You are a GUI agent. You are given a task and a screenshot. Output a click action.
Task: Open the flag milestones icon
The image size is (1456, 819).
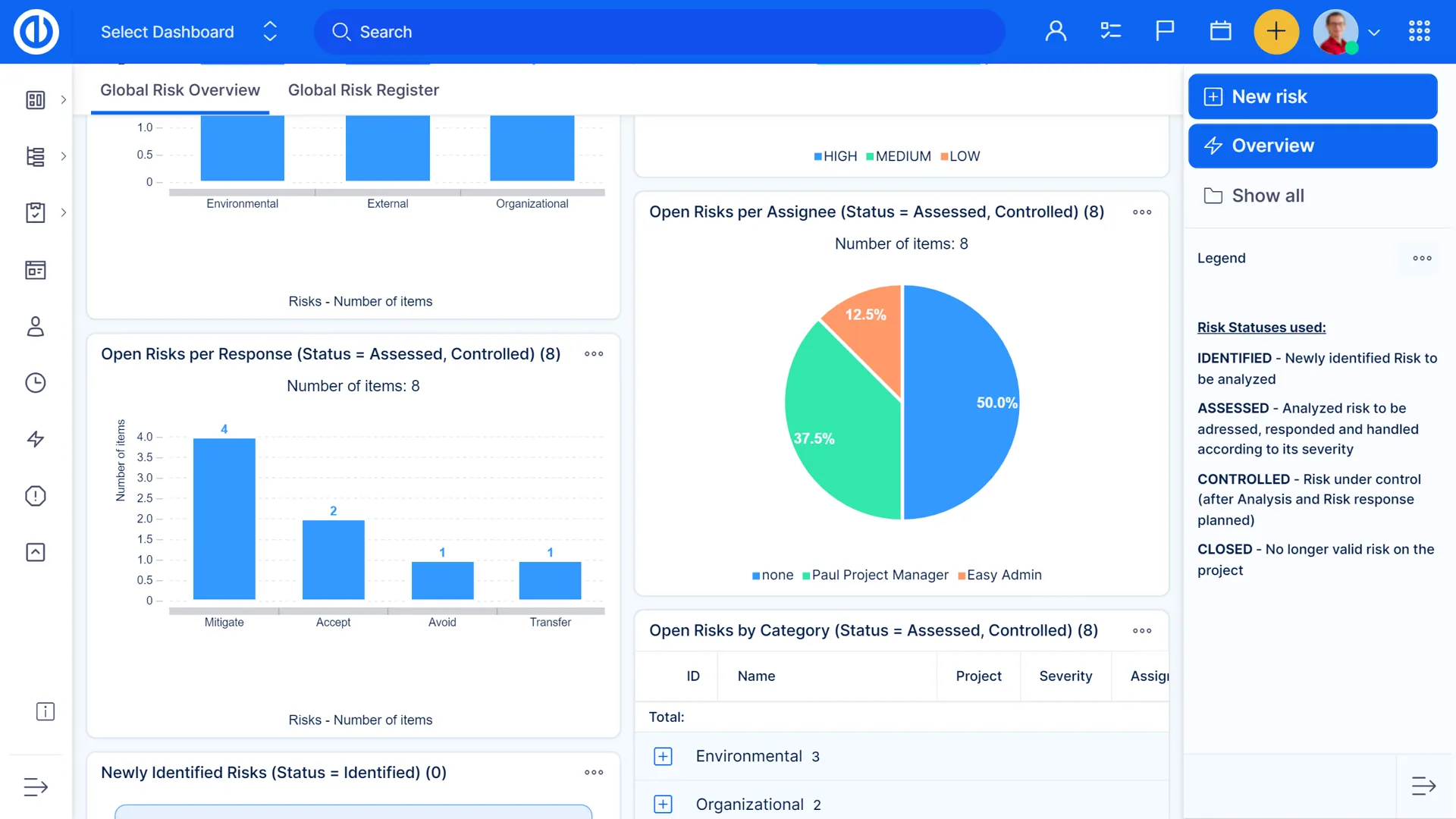pos(1165,31)
